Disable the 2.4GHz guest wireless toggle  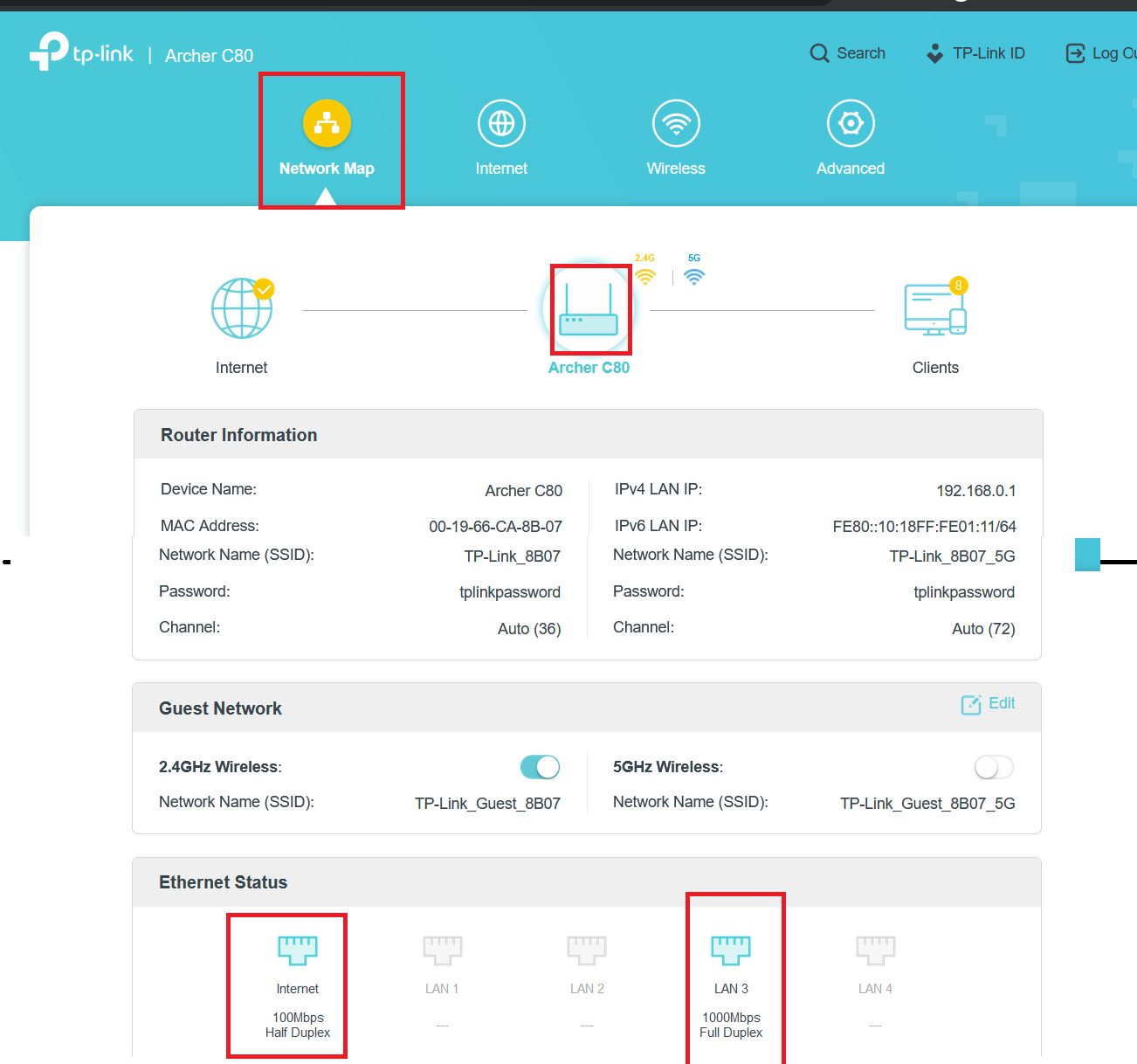pyautogui.click(x=540, y=767)
